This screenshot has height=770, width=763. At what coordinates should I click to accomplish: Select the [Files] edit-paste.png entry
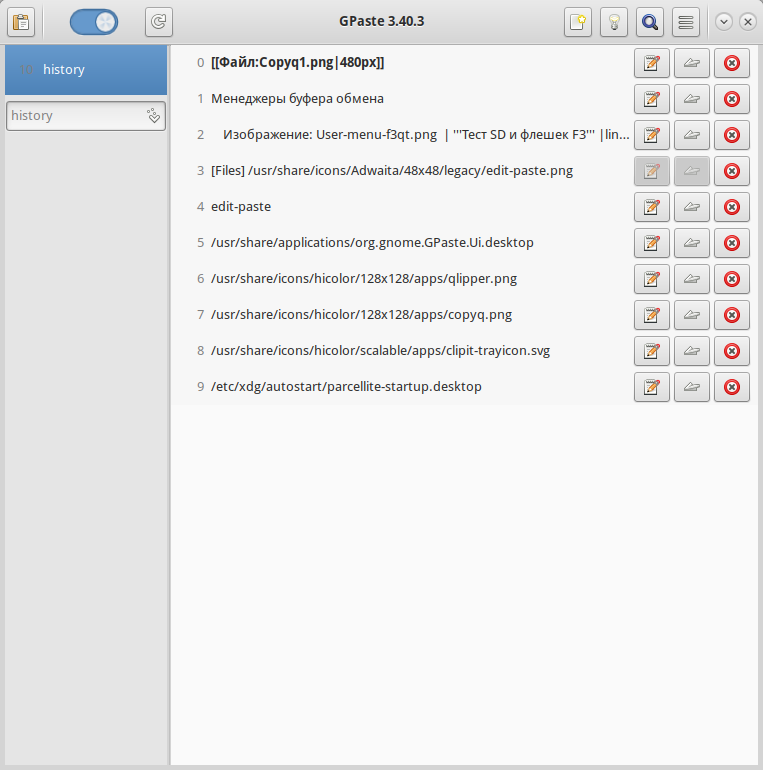point(392,170)
